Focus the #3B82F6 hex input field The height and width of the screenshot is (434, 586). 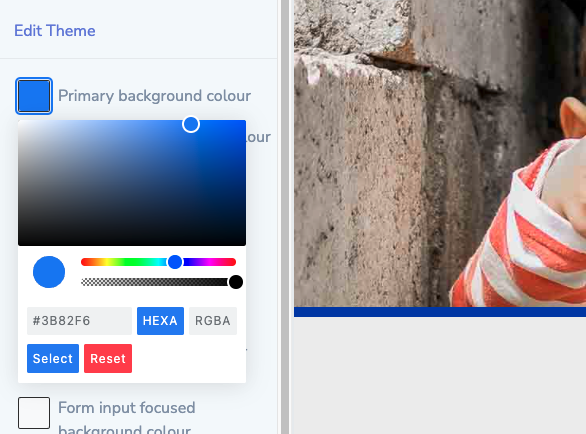pos(79,321)
